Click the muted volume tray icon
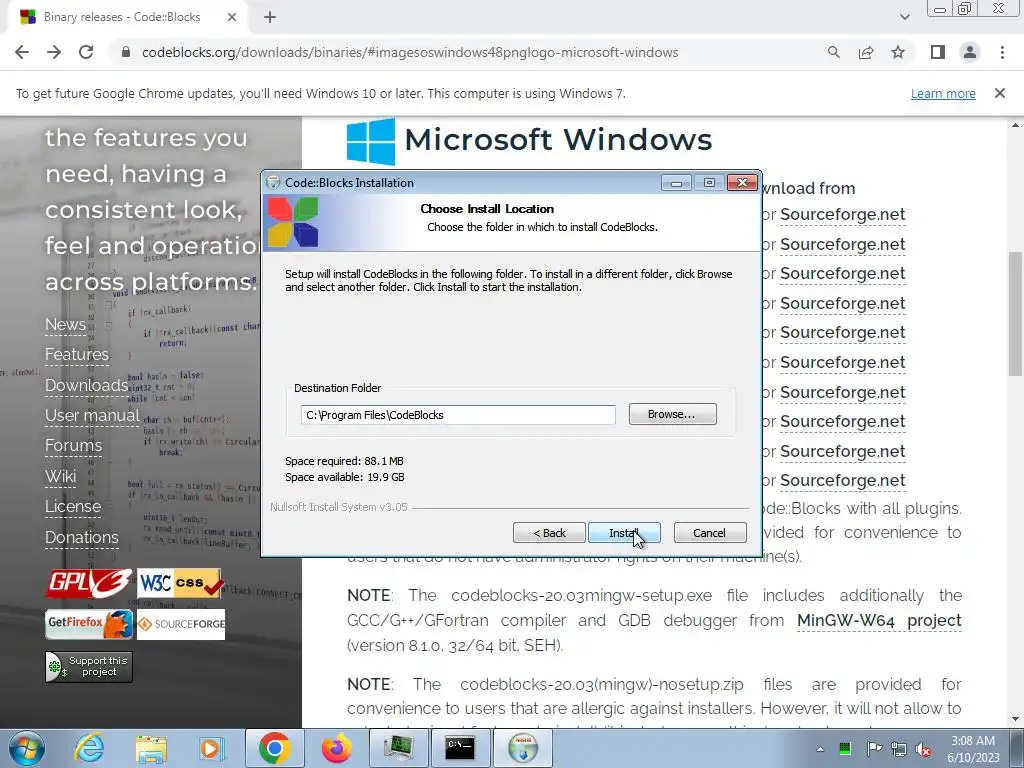 [923, 749]
